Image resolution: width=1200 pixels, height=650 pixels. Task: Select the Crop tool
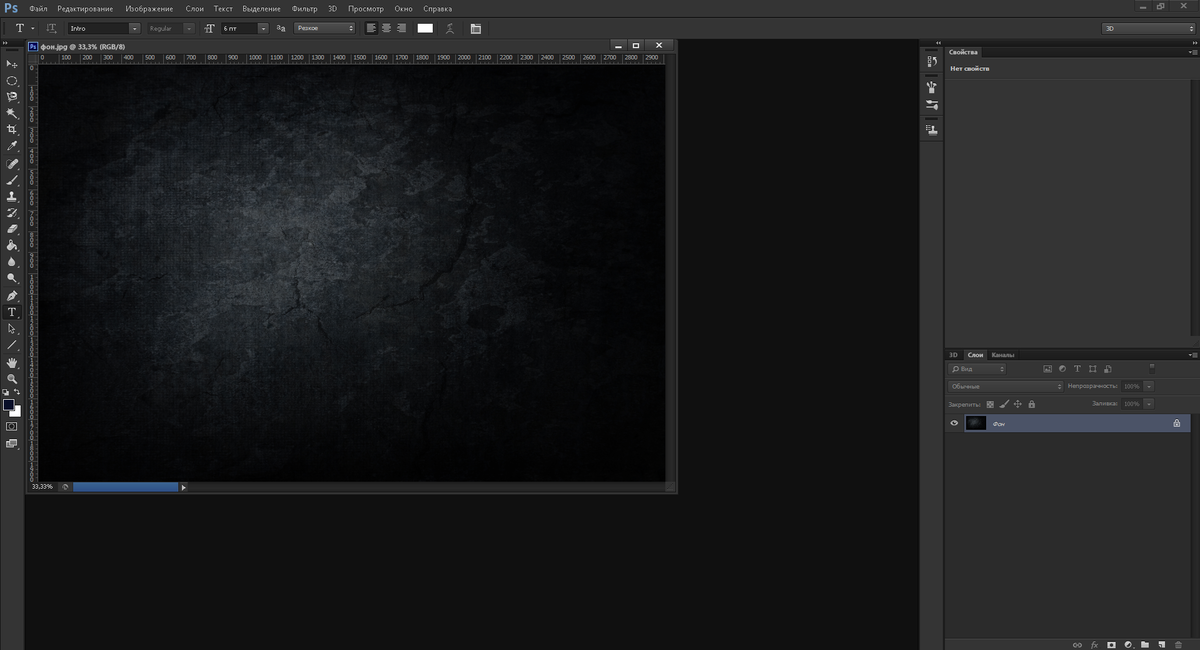pos(12,130)
